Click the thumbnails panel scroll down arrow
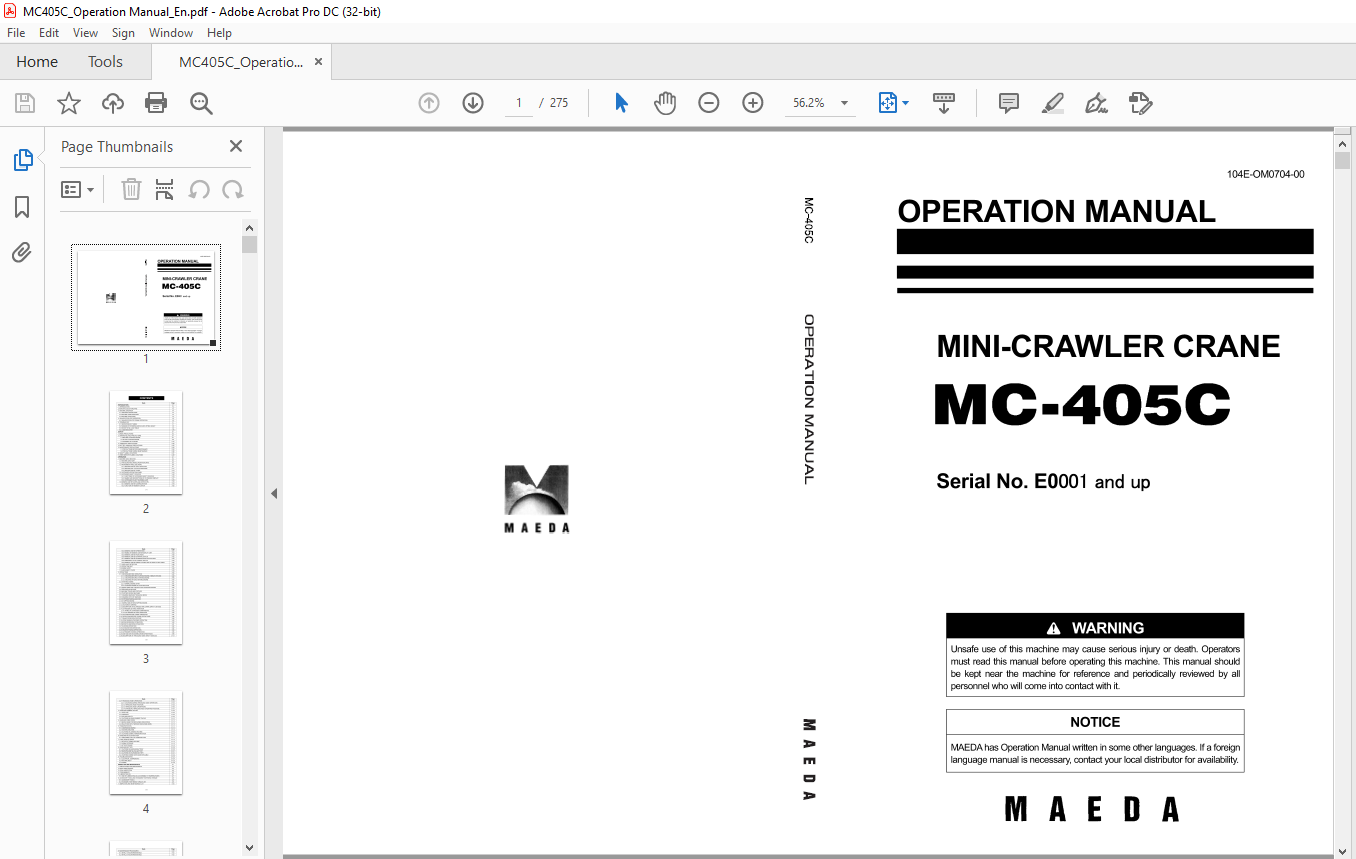The height and width of the screenshot is (859, 1356). [x=250, y=848]
